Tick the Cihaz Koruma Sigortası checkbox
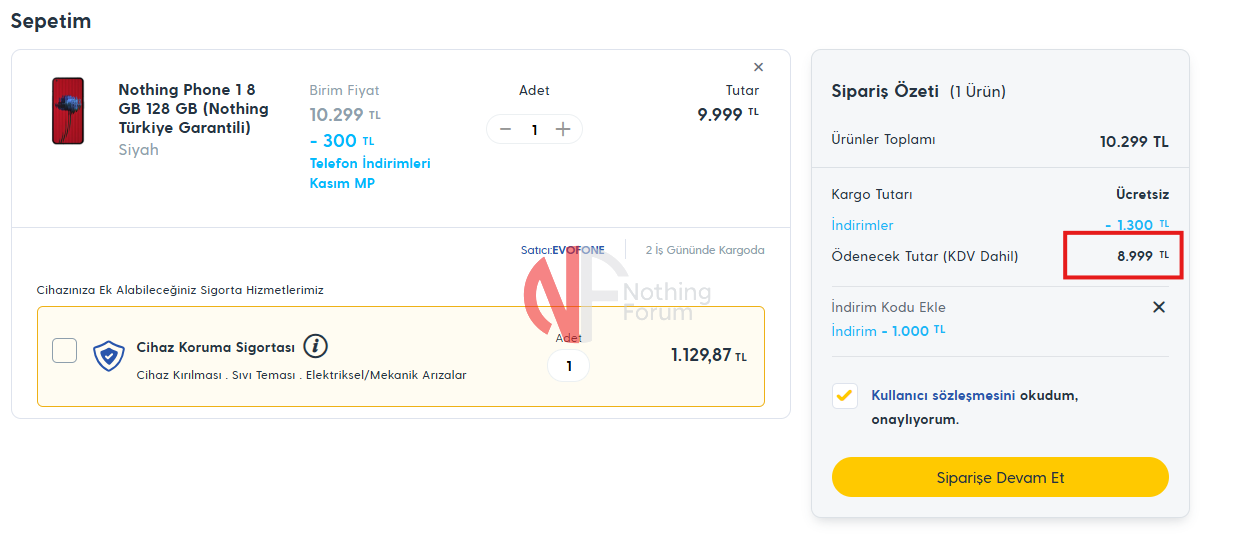 click(65, 351)
